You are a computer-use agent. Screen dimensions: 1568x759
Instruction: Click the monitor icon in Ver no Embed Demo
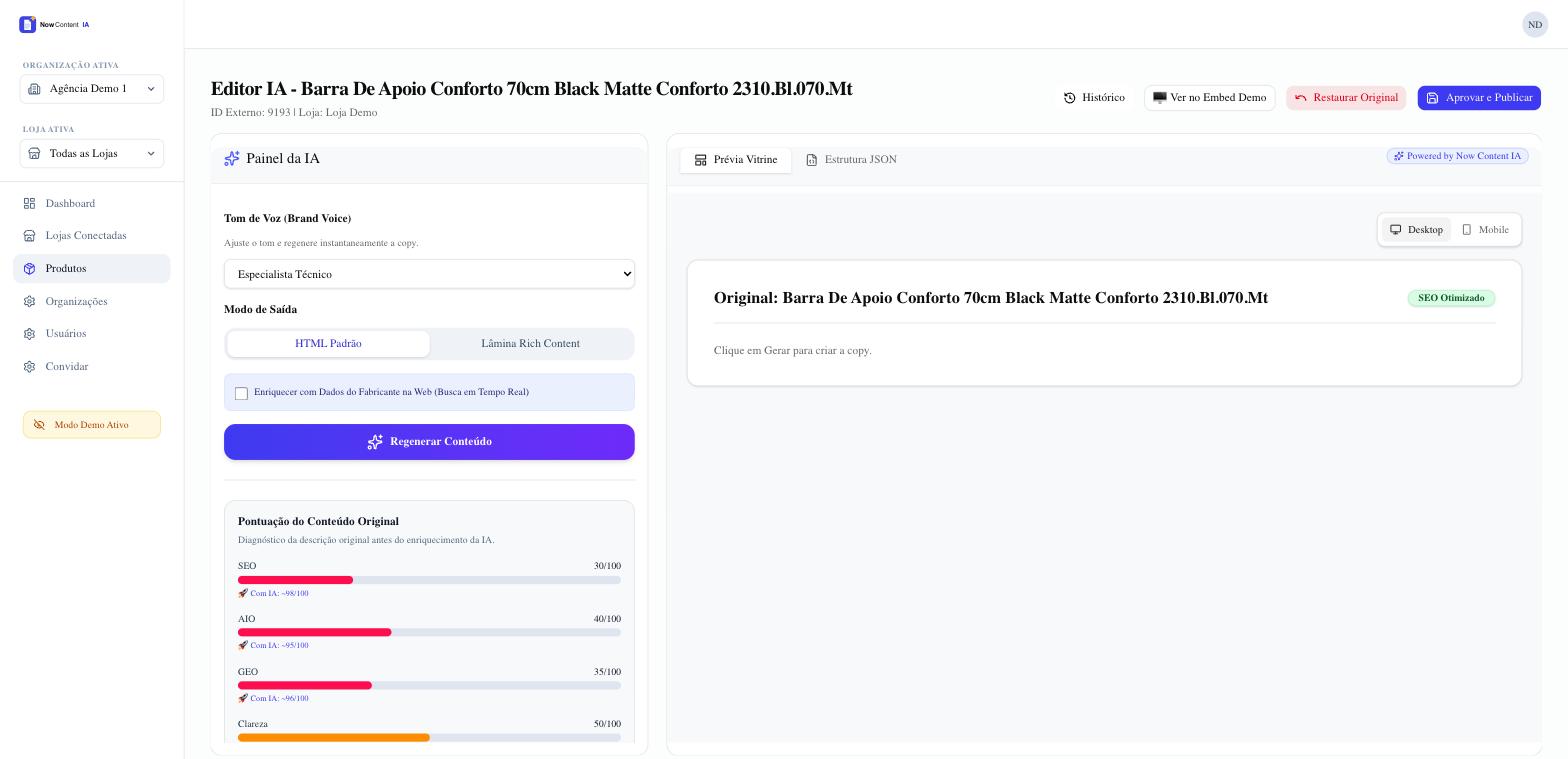tap(1160, 98)
